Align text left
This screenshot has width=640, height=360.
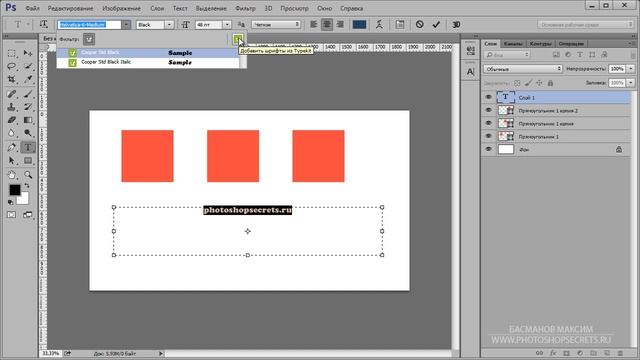point(313,24)
